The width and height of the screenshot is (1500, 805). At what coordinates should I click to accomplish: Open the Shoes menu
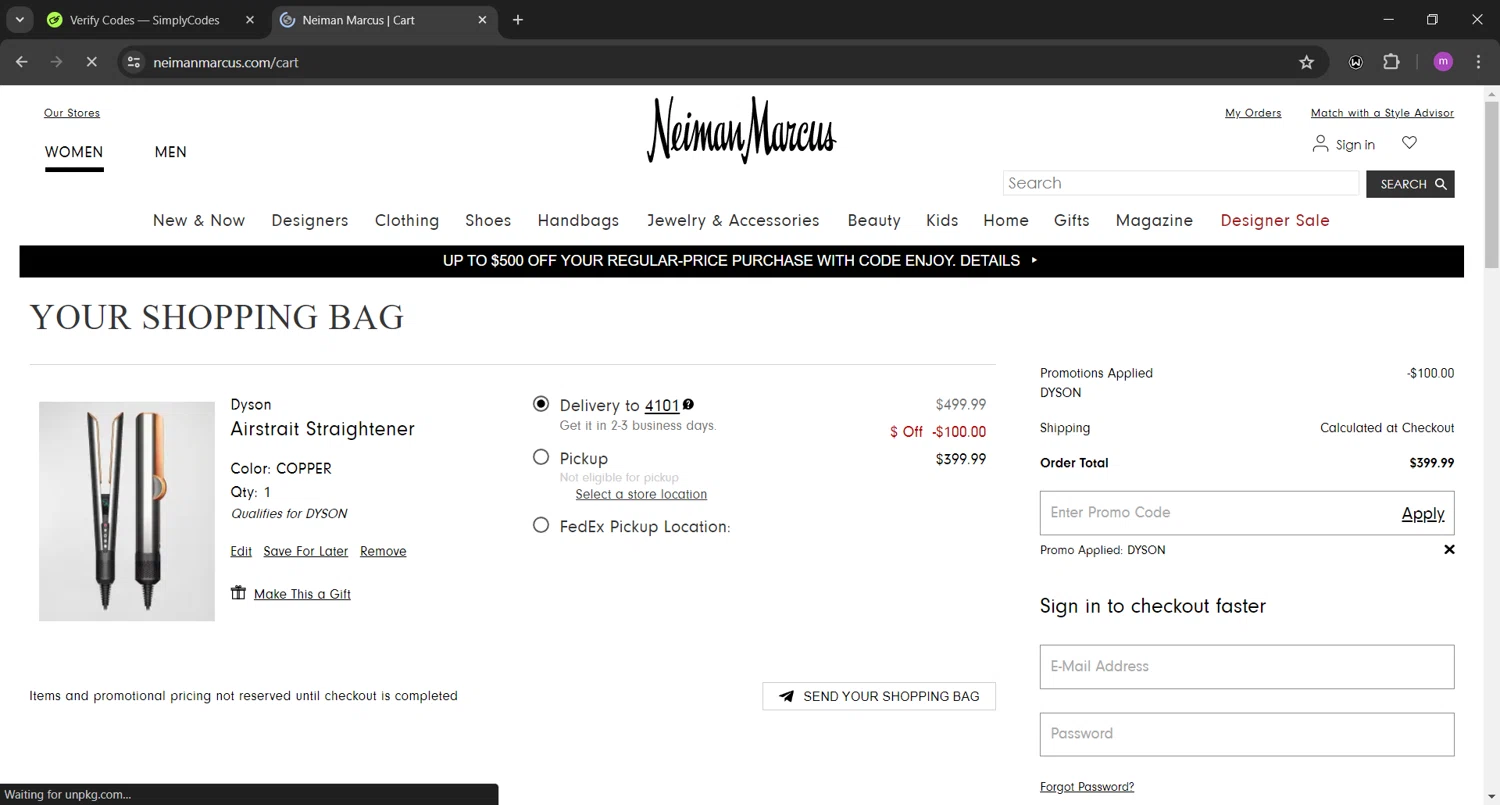click(488, 220)
